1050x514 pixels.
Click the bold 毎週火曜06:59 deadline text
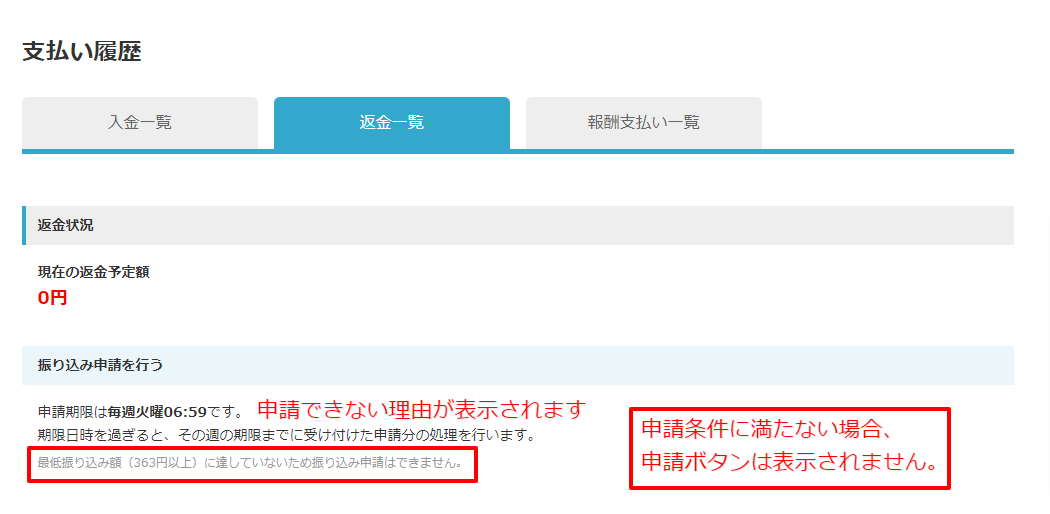[157, 410]
